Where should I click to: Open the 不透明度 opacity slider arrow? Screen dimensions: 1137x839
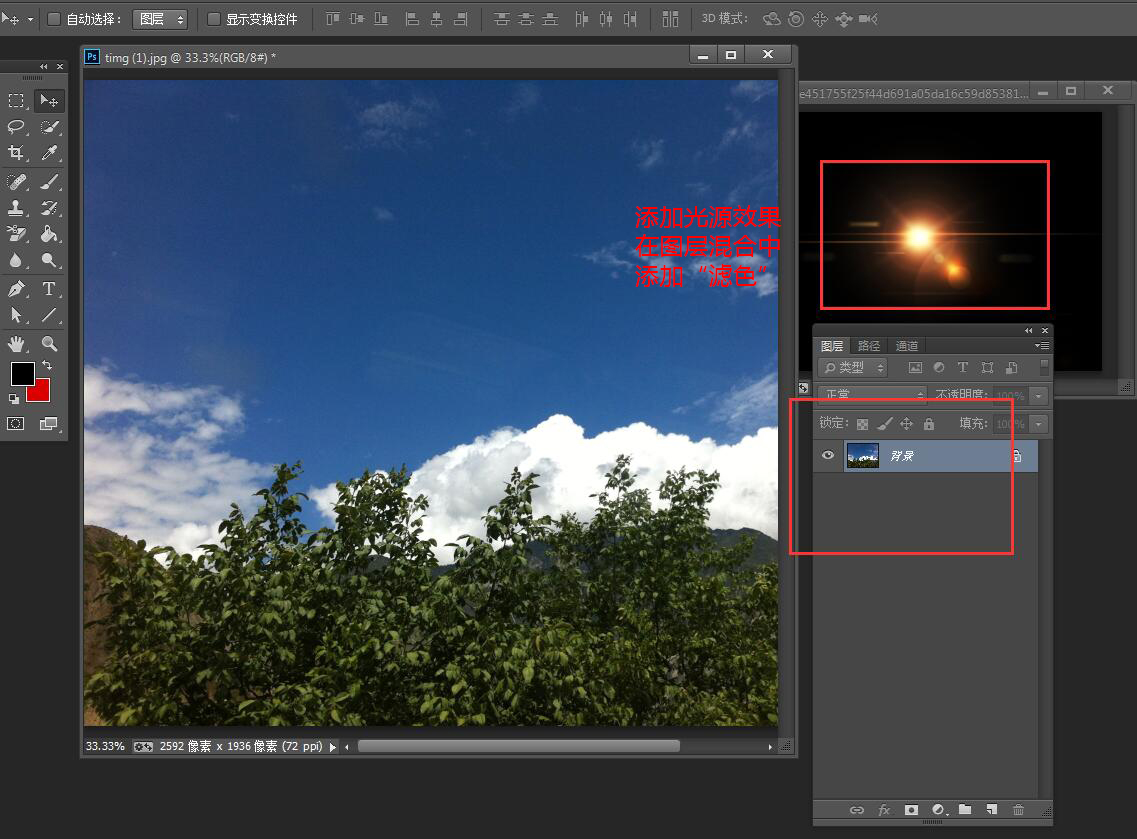click(x=1039, y=396)
